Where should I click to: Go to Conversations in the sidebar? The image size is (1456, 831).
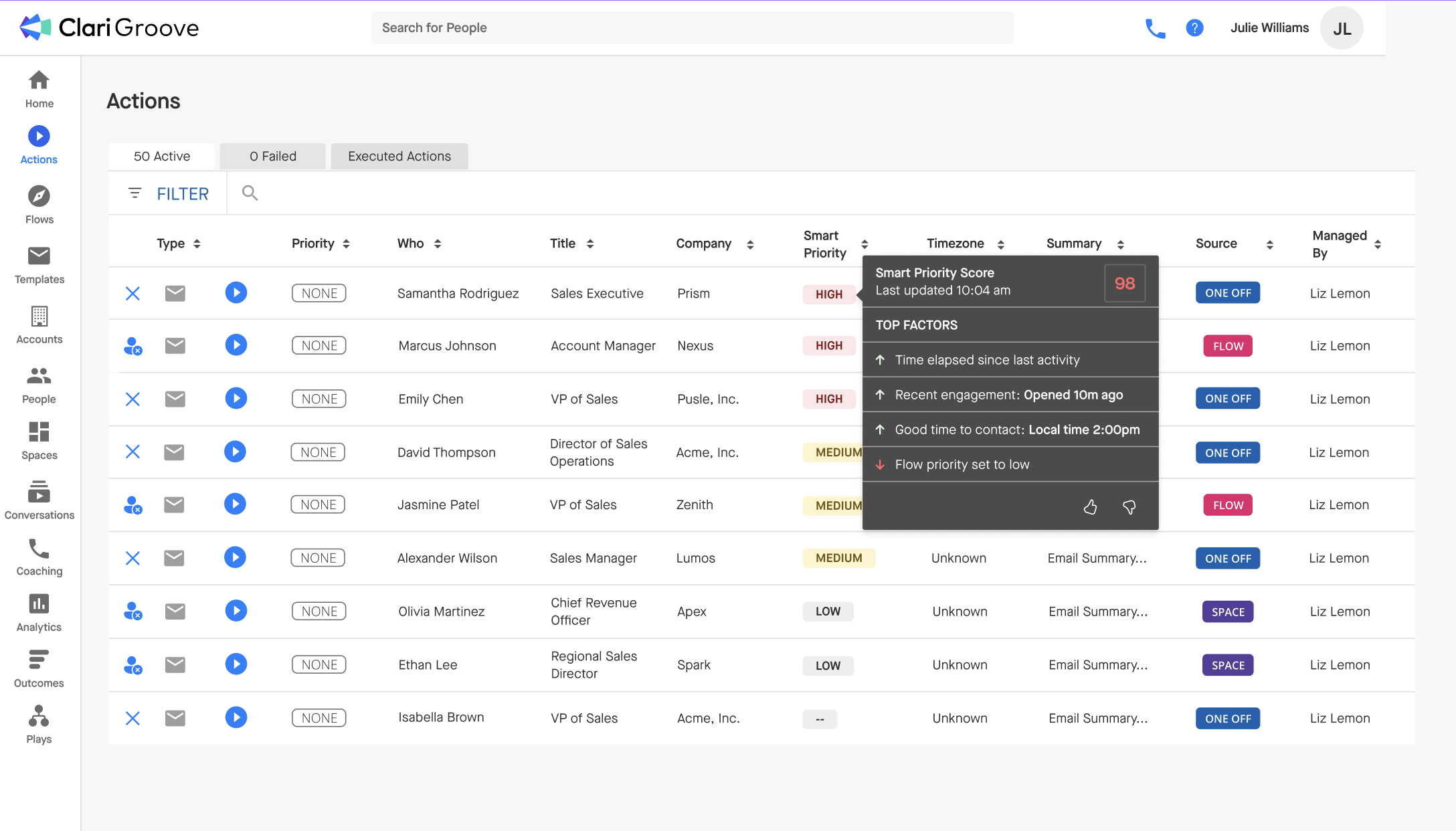pos(39,492)
